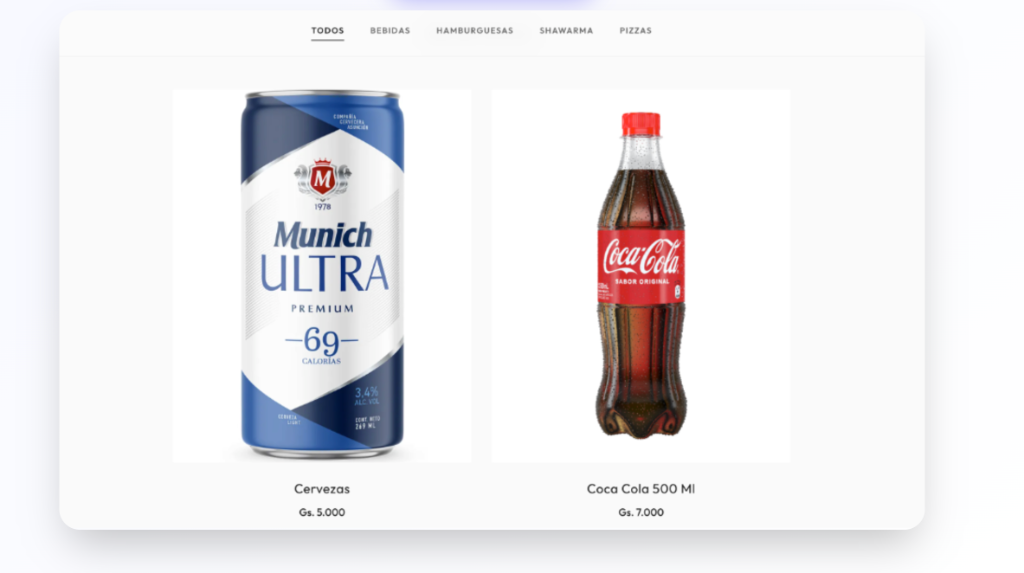Click the 3,4% alcohol label on can

[x=366, y=396]
